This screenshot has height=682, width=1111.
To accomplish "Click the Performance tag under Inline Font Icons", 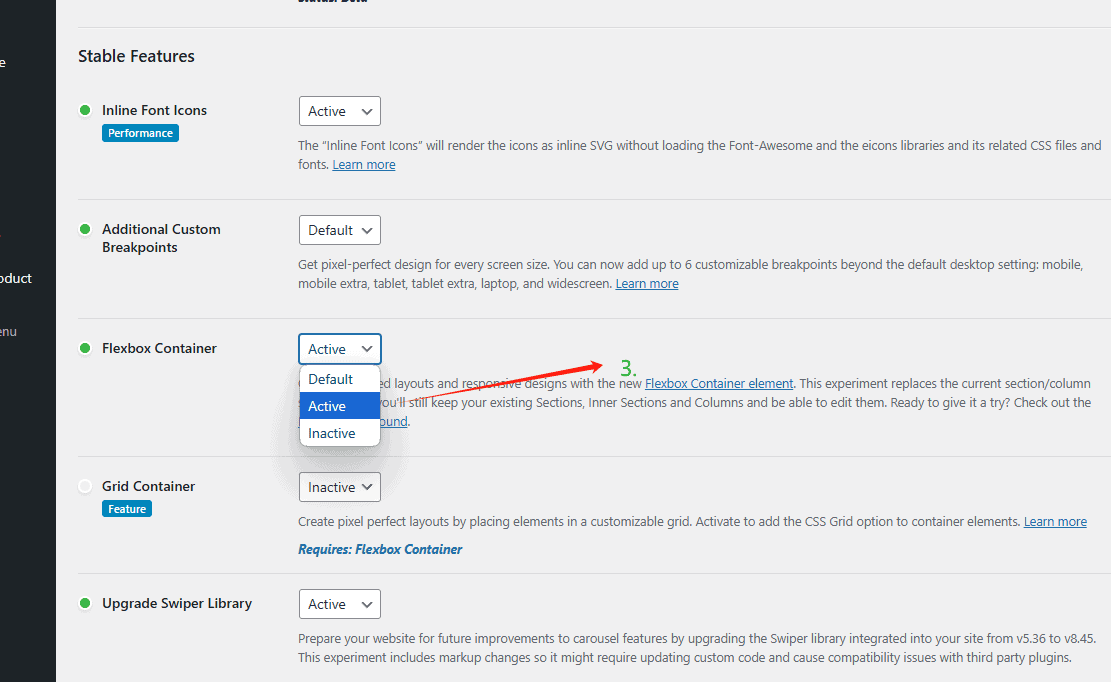I will tap(140, 133).
